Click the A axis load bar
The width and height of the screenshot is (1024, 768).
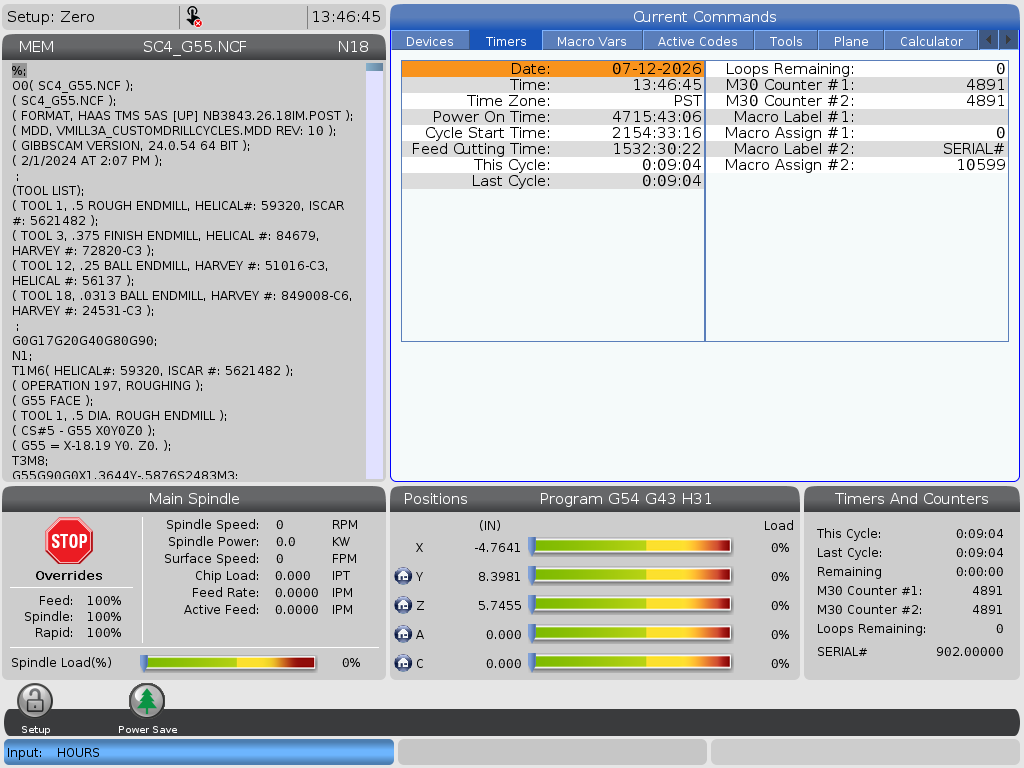630,633
